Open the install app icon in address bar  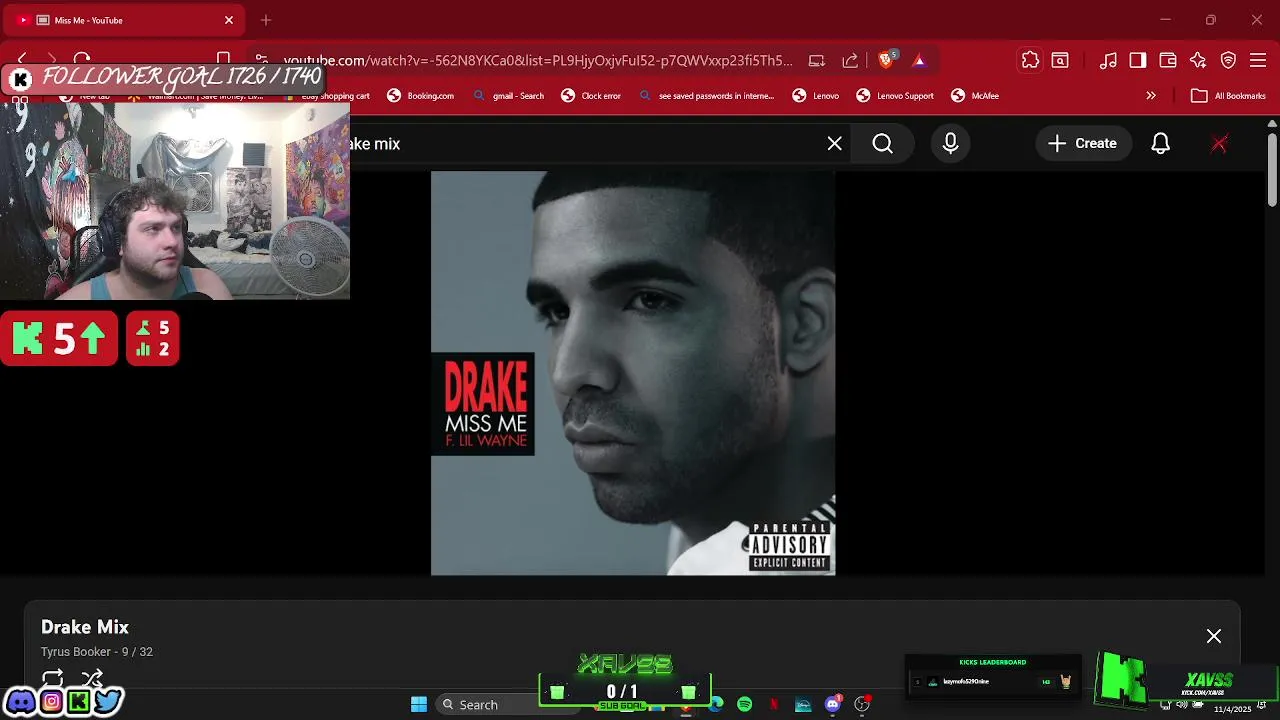coord(817,60)
